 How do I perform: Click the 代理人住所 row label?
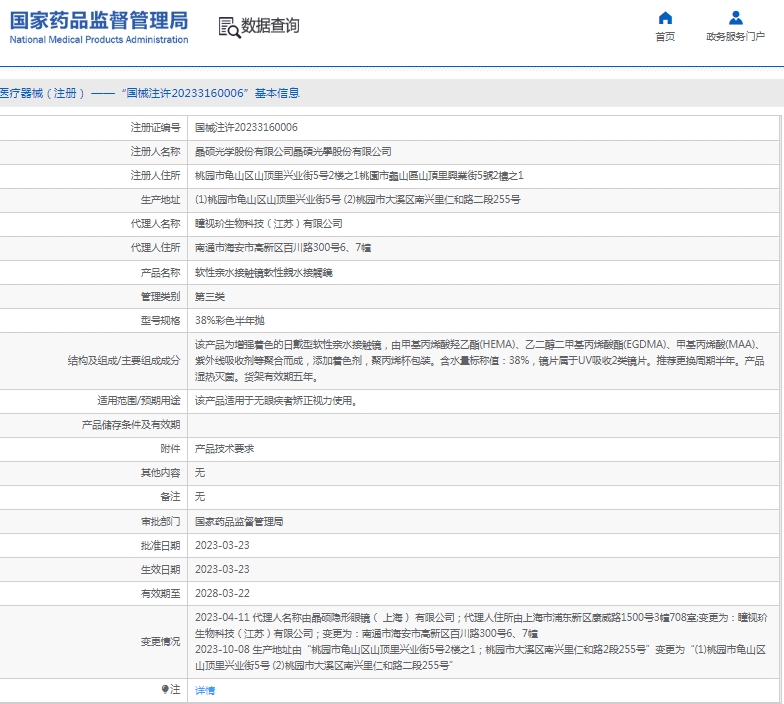click(x=156, y=248)
